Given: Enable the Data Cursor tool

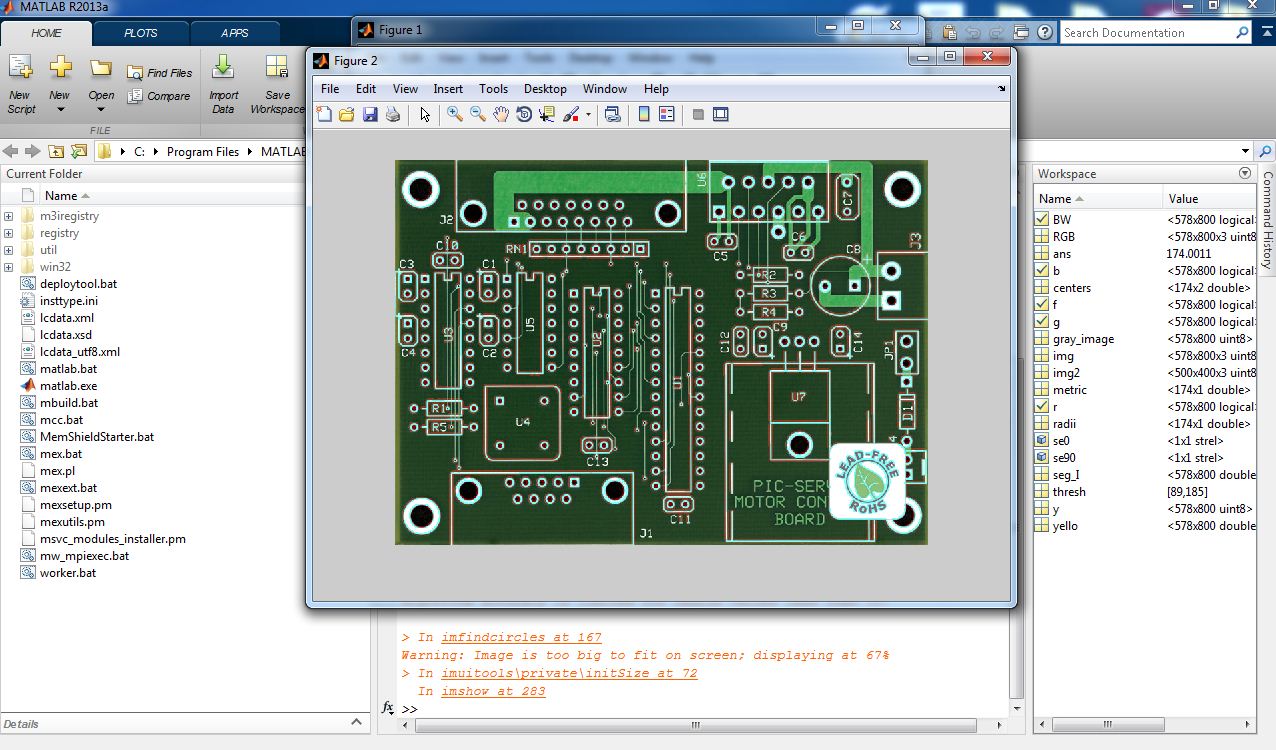Looking at the screenshot, I should (x=547, y=115).
